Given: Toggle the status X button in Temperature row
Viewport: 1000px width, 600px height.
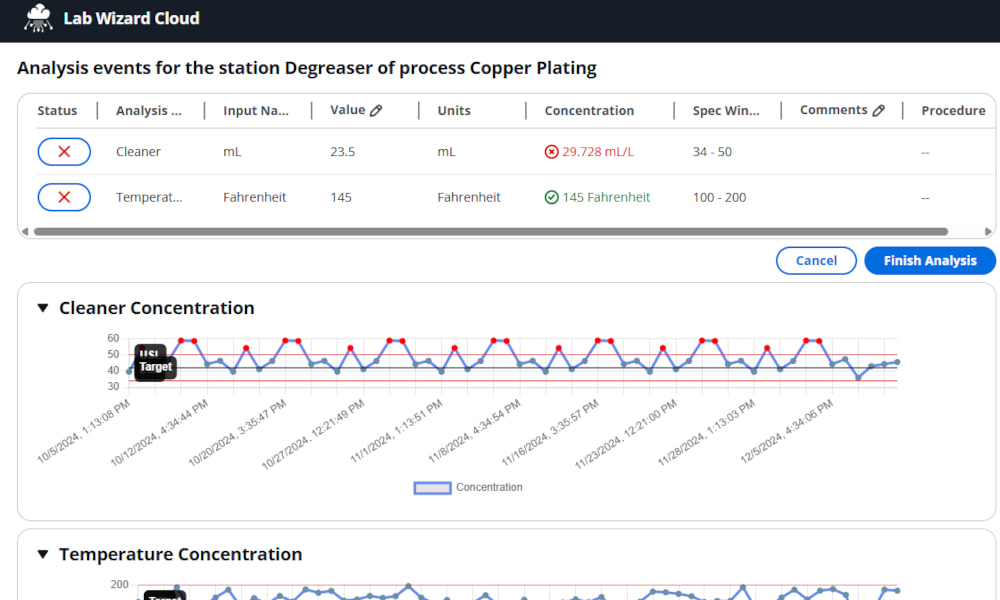Looking at the screenshot, I should pyautogui.click(x=64, y=198).
